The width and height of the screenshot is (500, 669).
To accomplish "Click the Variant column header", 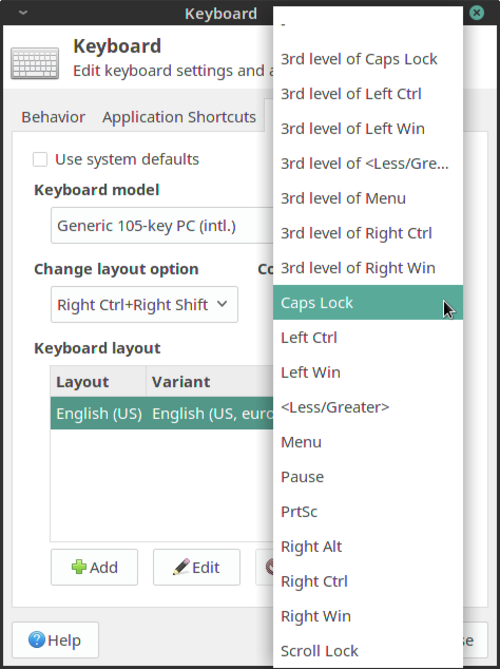I will (x=210, y=381).
